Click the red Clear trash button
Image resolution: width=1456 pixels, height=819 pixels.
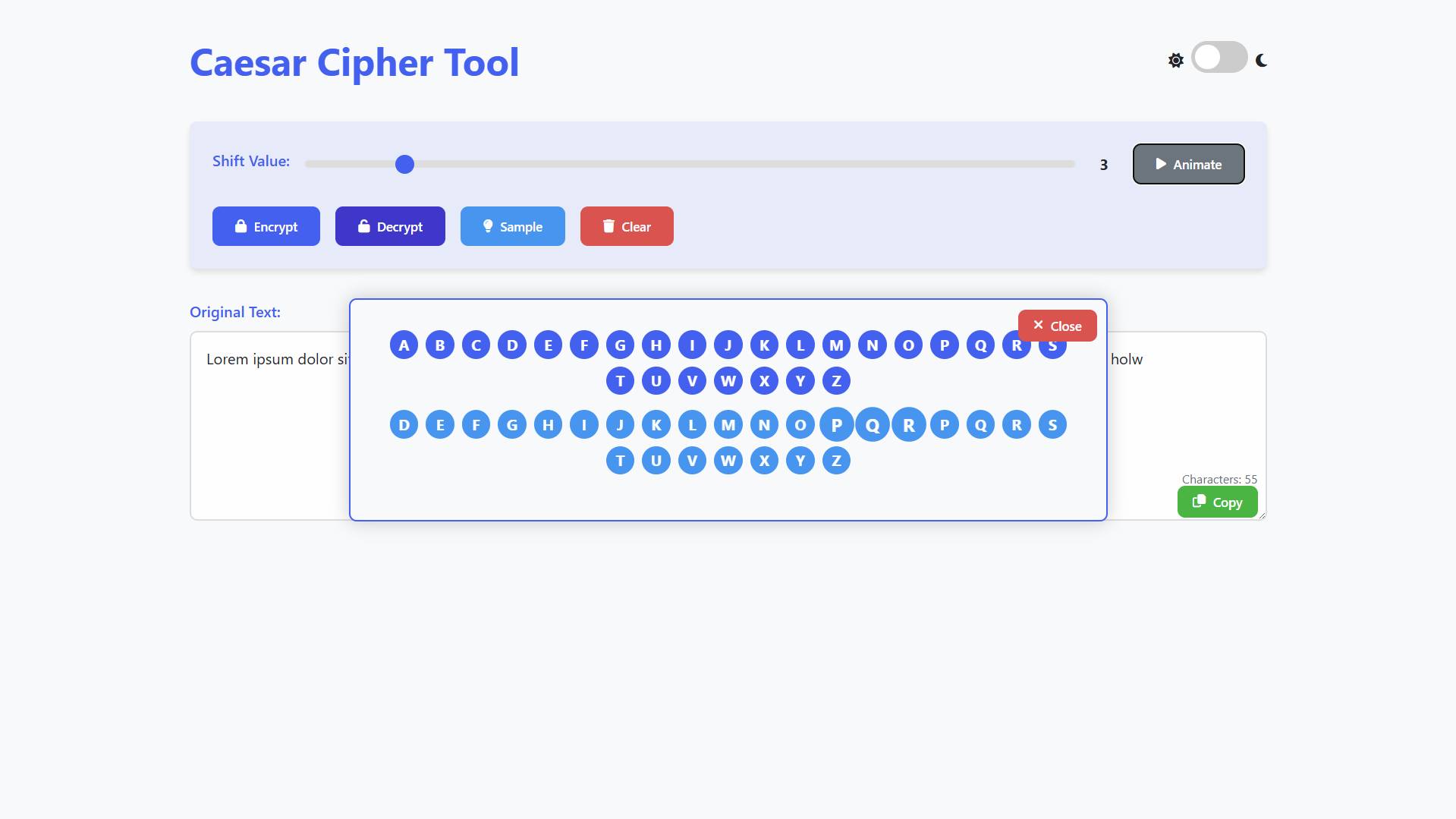click(627, 226)
